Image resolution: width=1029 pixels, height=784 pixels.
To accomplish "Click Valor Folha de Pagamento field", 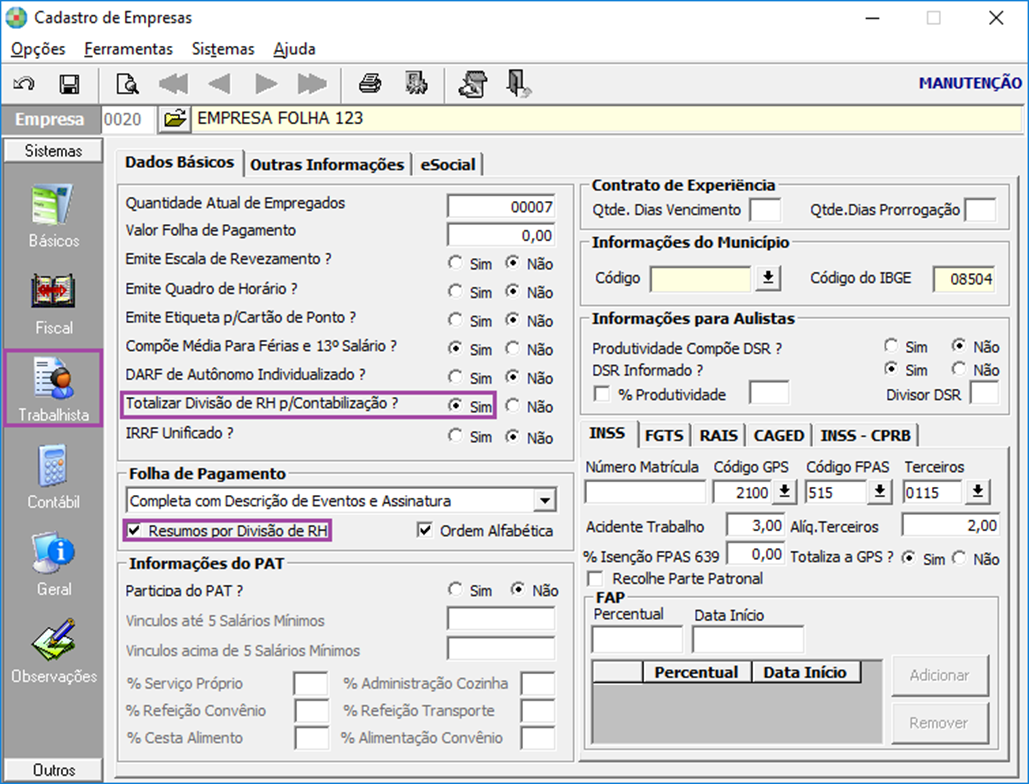I will (x=501, y=235).
